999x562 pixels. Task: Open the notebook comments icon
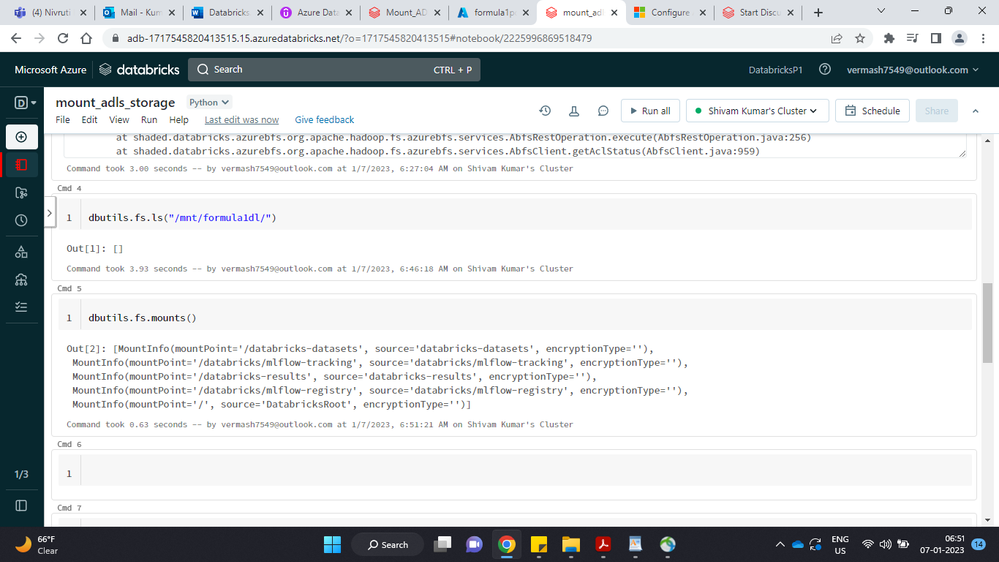(x=603, y=111)
